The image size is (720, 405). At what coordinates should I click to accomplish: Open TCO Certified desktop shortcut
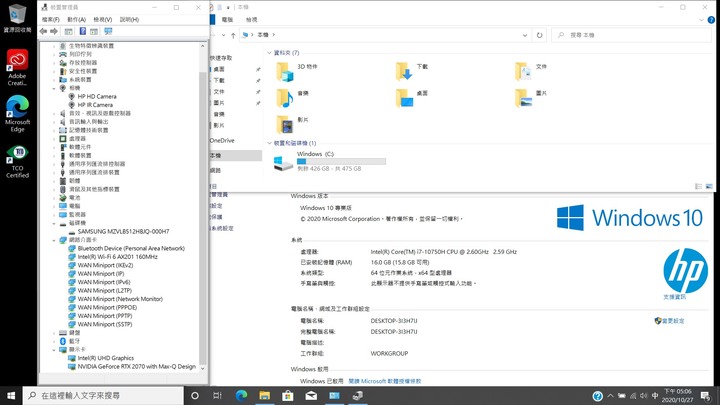pos(17,161)
